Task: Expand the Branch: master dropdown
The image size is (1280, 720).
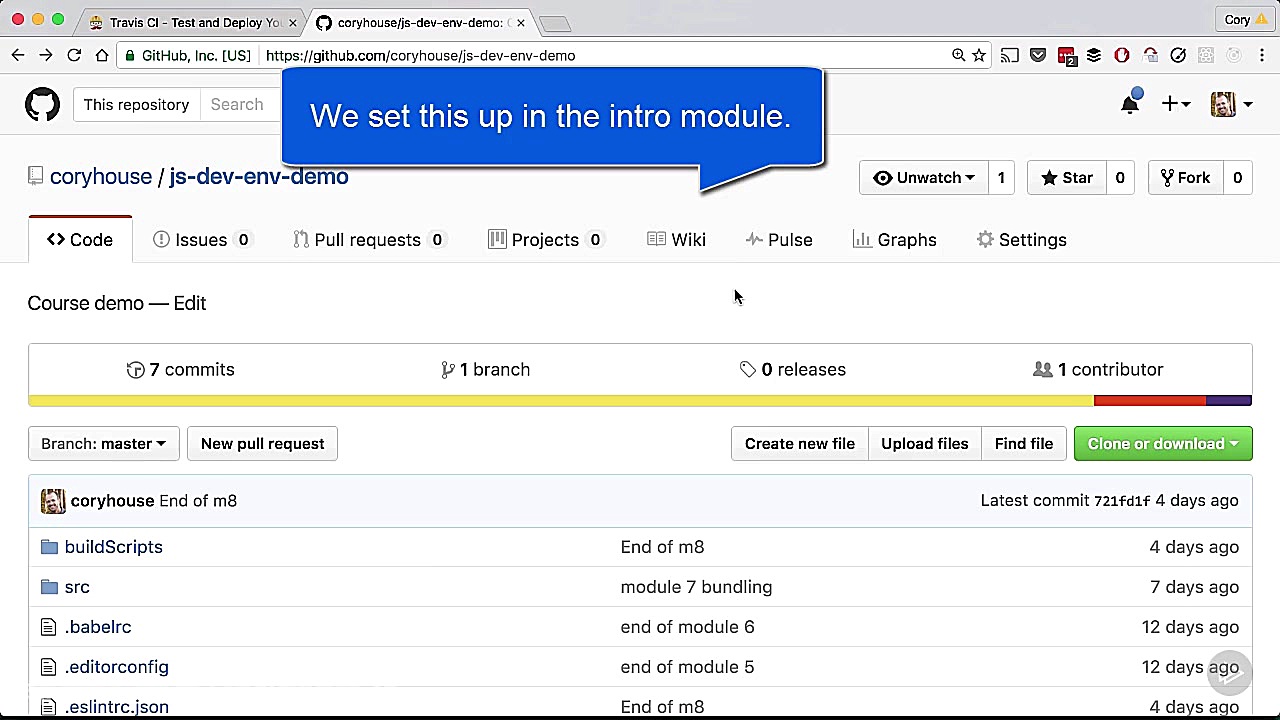Action: [x=103, y=444]
